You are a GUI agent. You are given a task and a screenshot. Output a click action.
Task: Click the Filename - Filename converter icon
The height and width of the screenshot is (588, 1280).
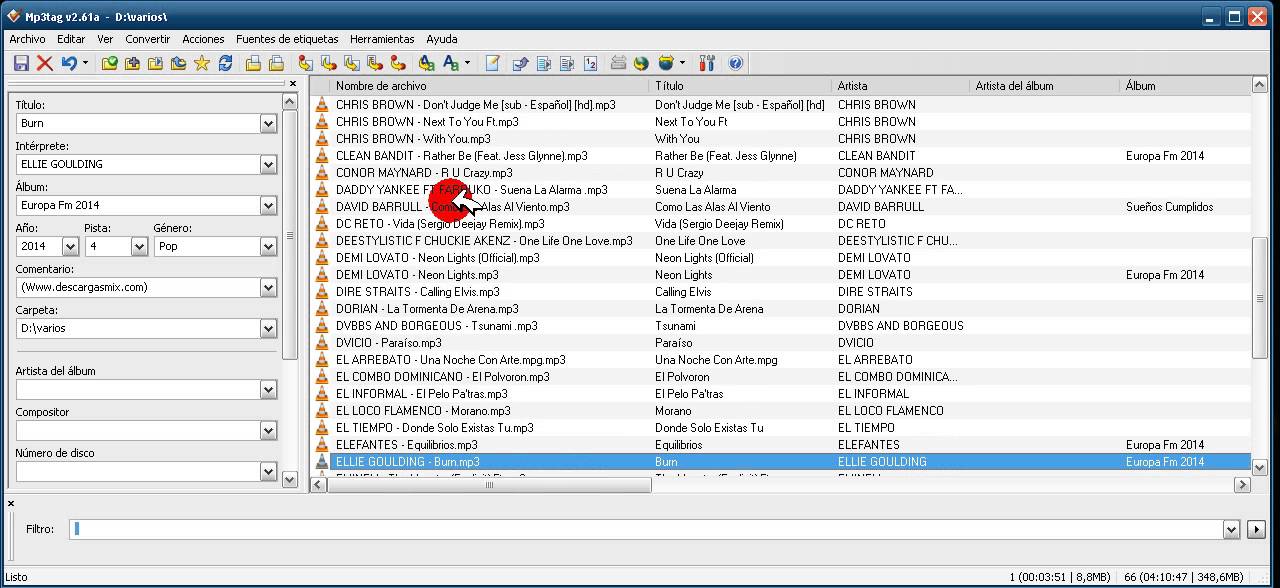(352, 63)
